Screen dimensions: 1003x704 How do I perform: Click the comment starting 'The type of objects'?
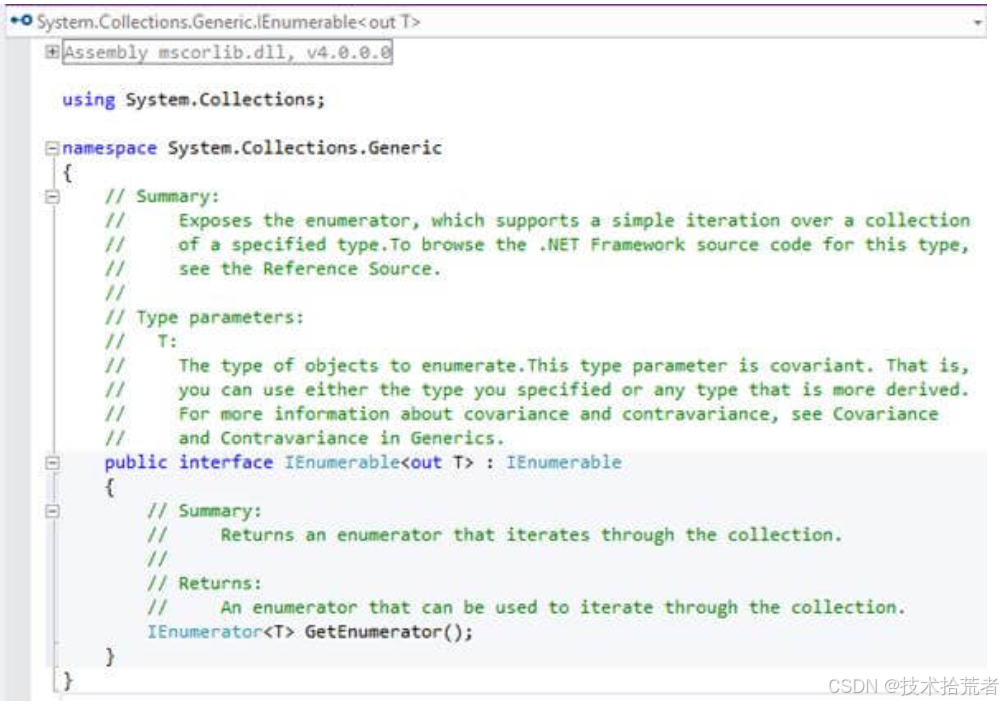coord(574,366)
